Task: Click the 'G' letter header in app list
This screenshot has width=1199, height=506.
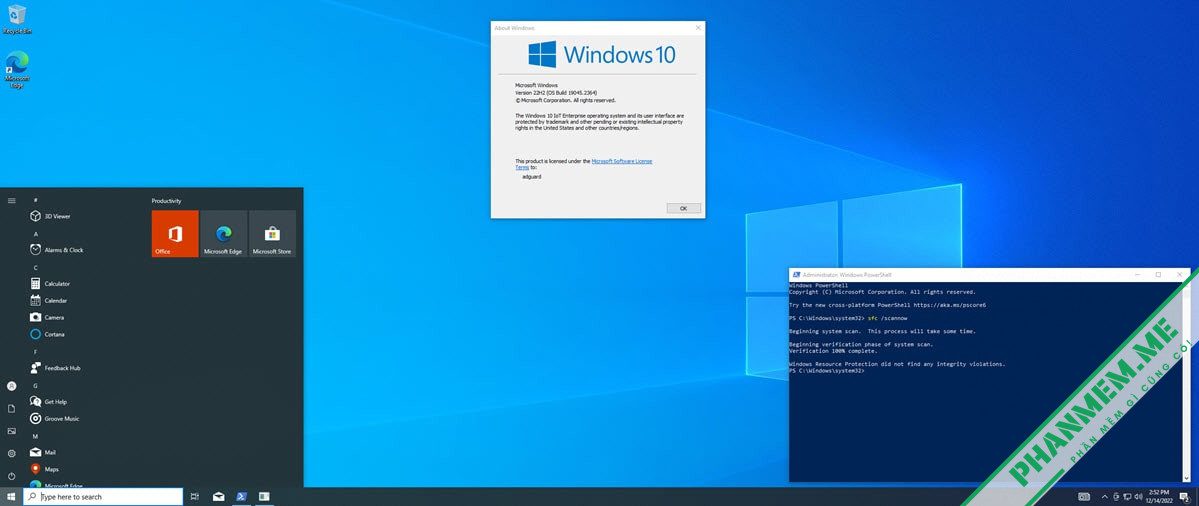Action: point(36,385)
